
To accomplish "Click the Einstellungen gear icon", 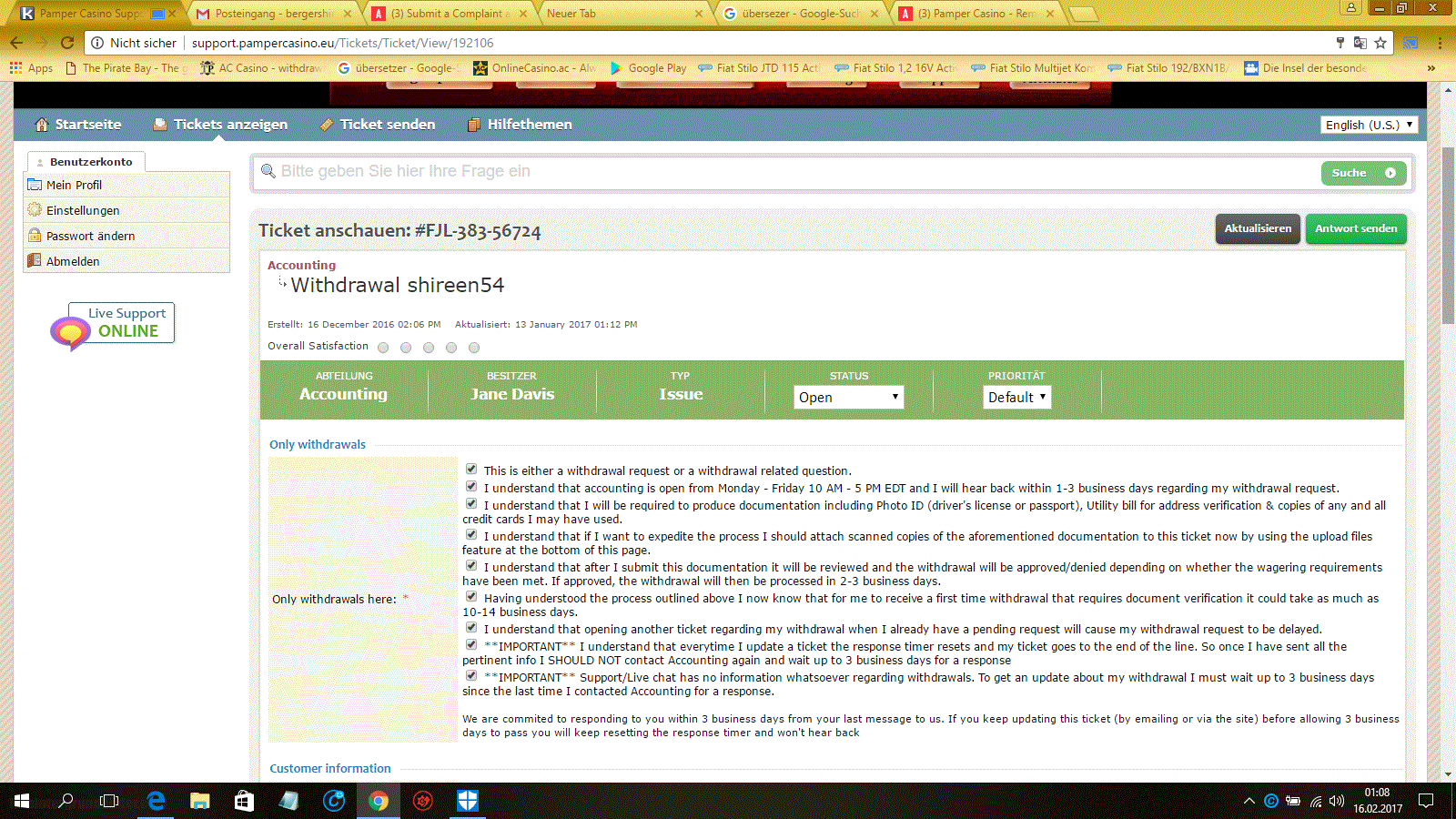I will click(x=35, y=209).
